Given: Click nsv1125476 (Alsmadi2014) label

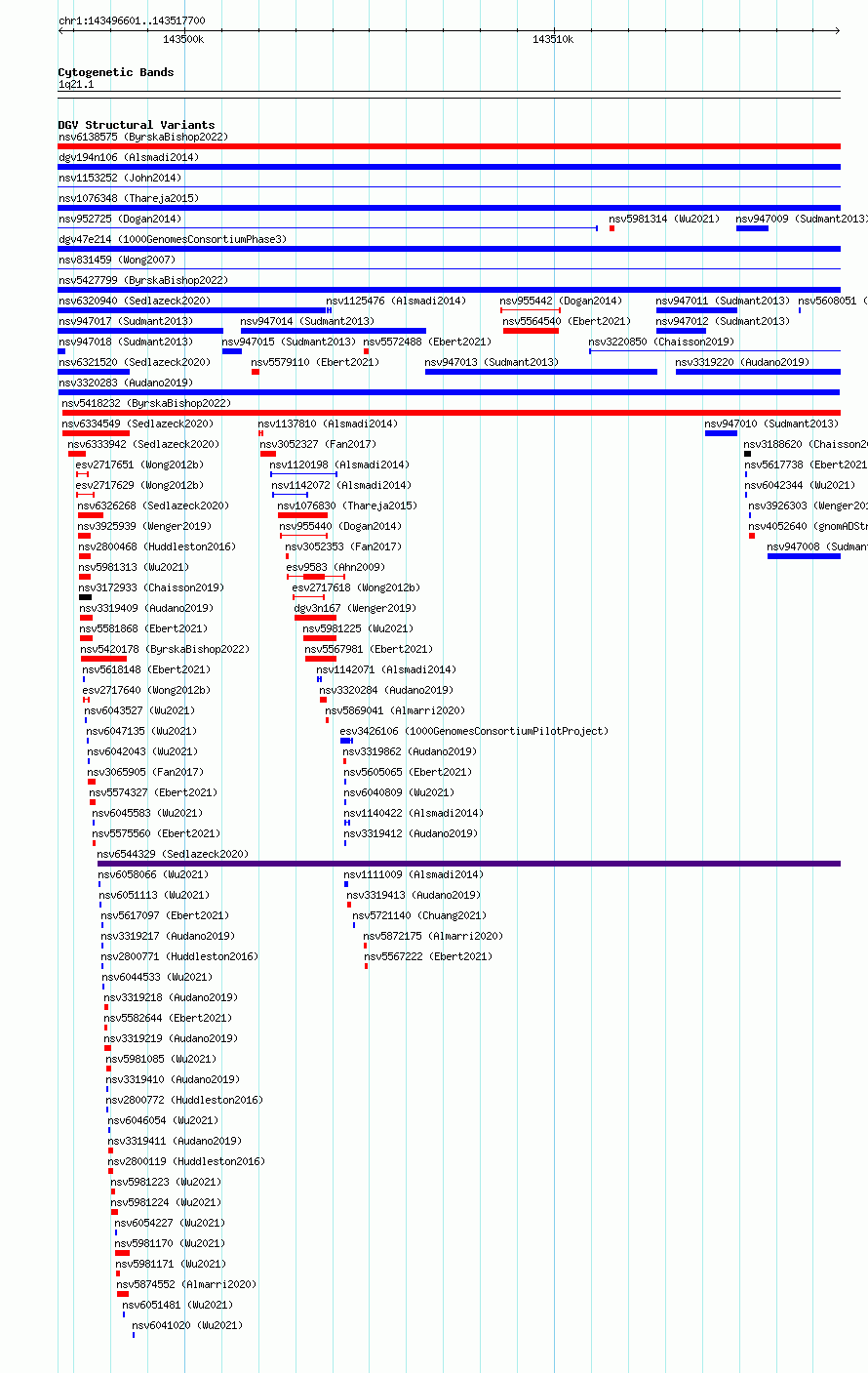Looking at the screenshot, I should (397, 301).
